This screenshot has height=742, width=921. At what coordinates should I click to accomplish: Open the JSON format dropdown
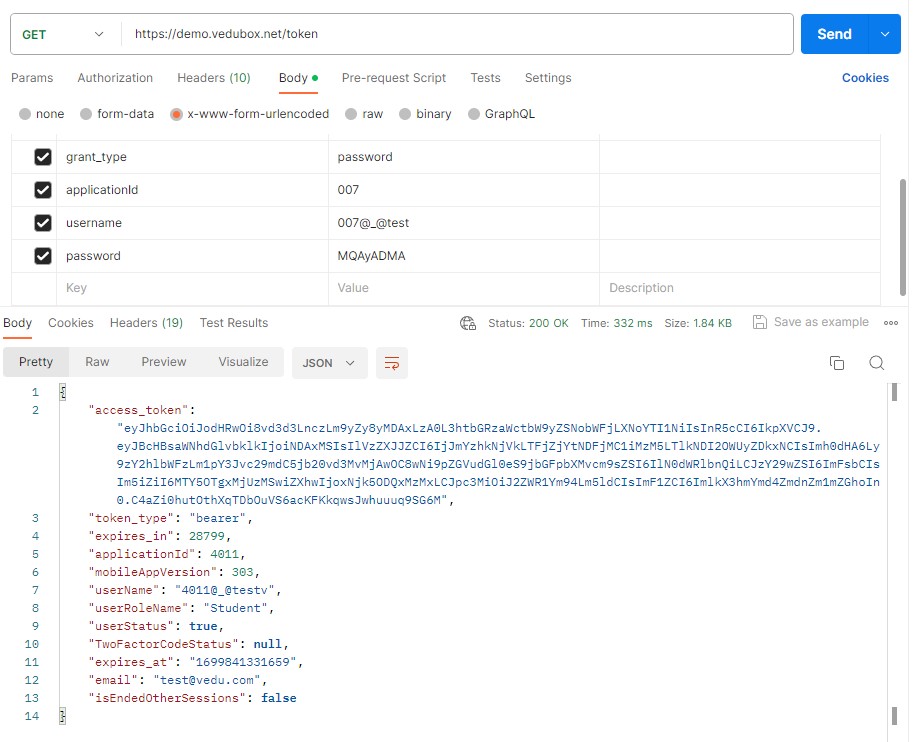pyautogui.click(x=329, y=363)
